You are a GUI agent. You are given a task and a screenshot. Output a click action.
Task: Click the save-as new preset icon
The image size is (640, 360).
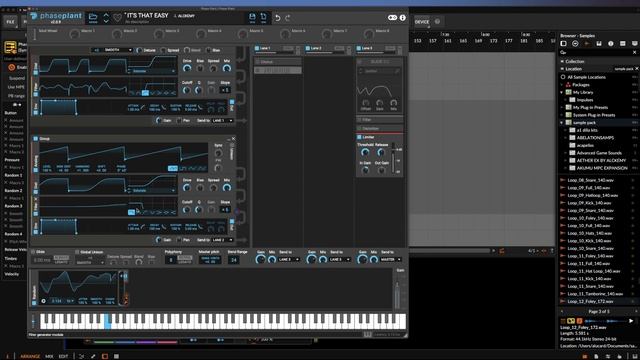[x=264, y=17]
